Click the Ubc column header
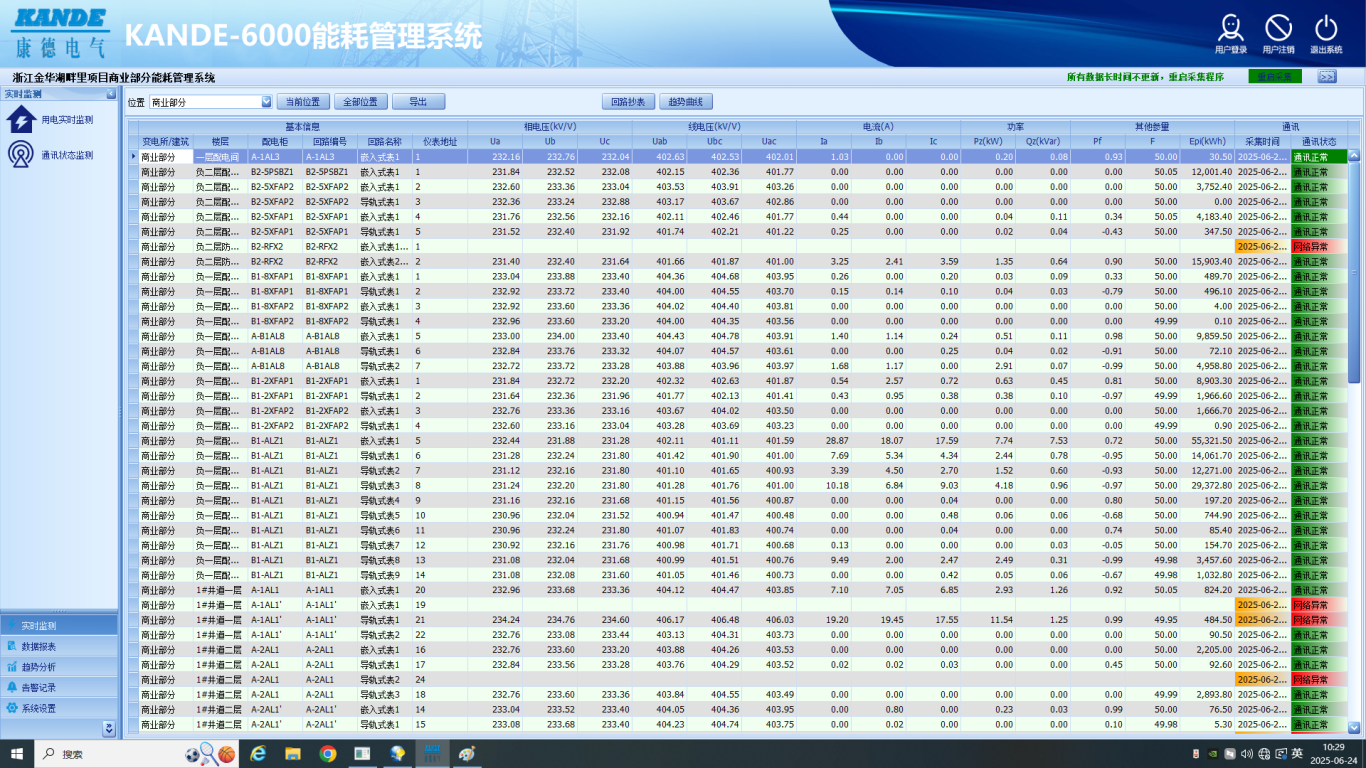1366x768 pixels. click(x=715, y=142)
